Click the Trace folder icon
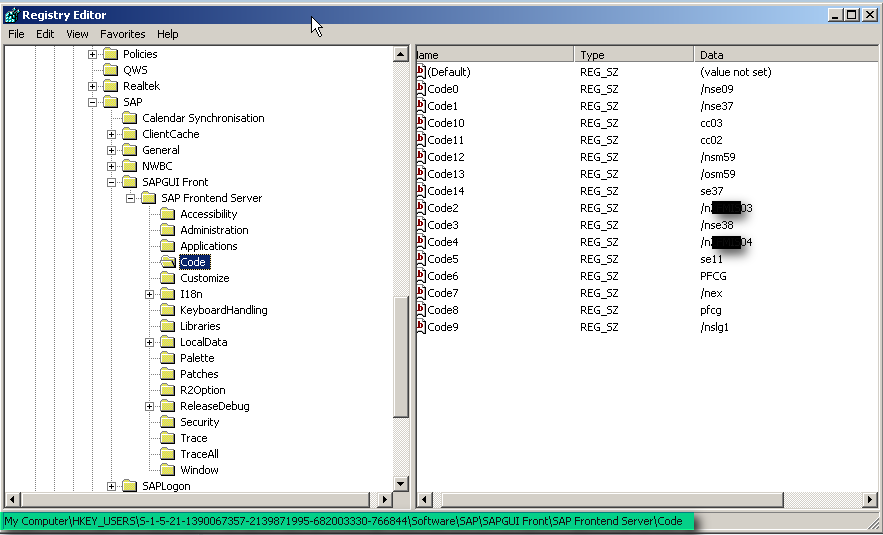883x535 pixels. [167, 438]
